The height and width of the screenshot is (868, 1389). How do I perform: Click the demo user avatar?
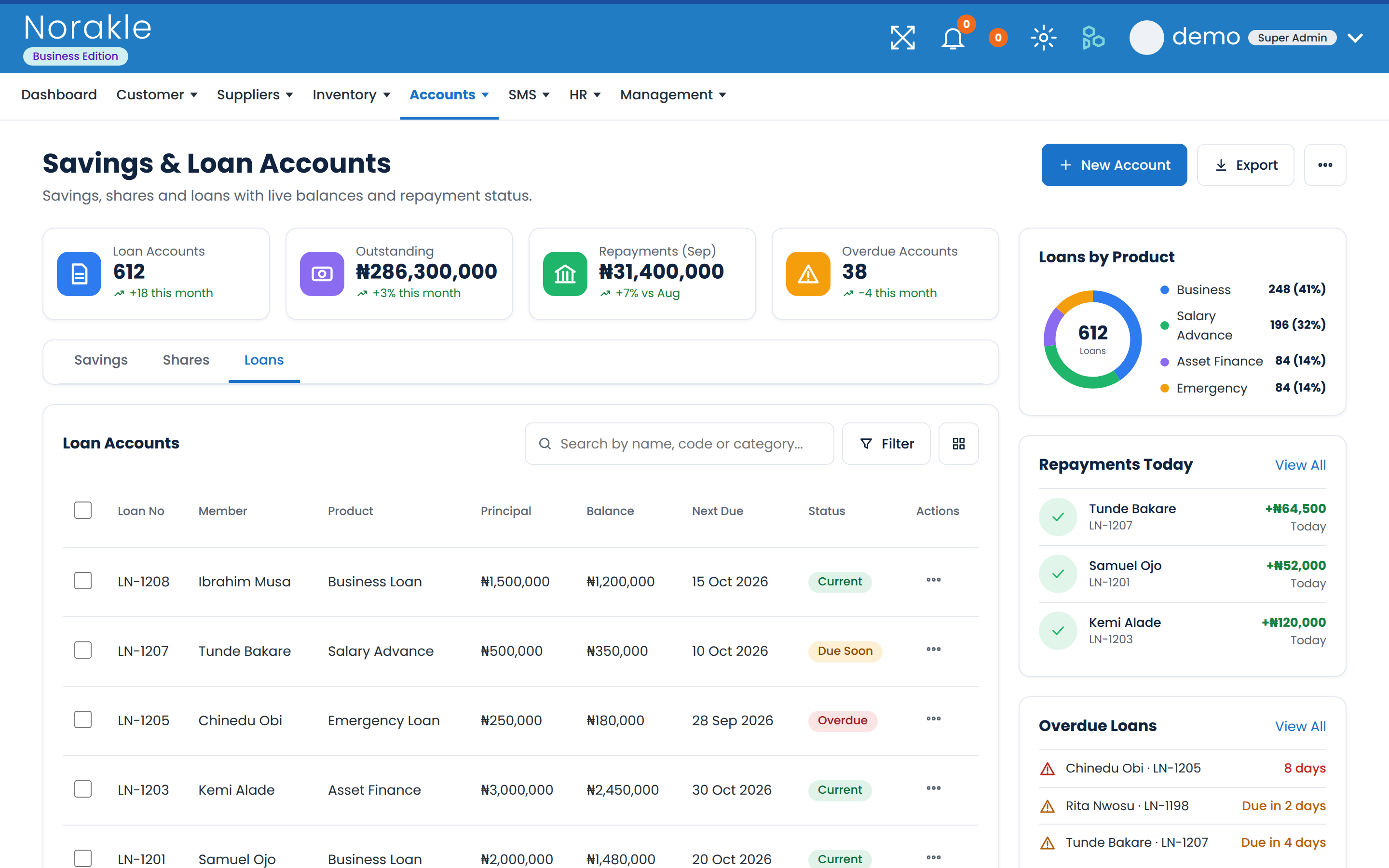[x=1146, y=38]
